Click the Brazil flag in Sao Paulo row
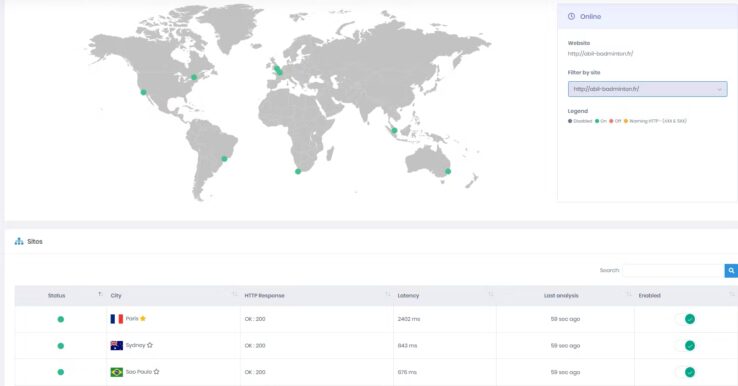The width and height of the screenshot is (738, 386). click(x=117, y=372)
